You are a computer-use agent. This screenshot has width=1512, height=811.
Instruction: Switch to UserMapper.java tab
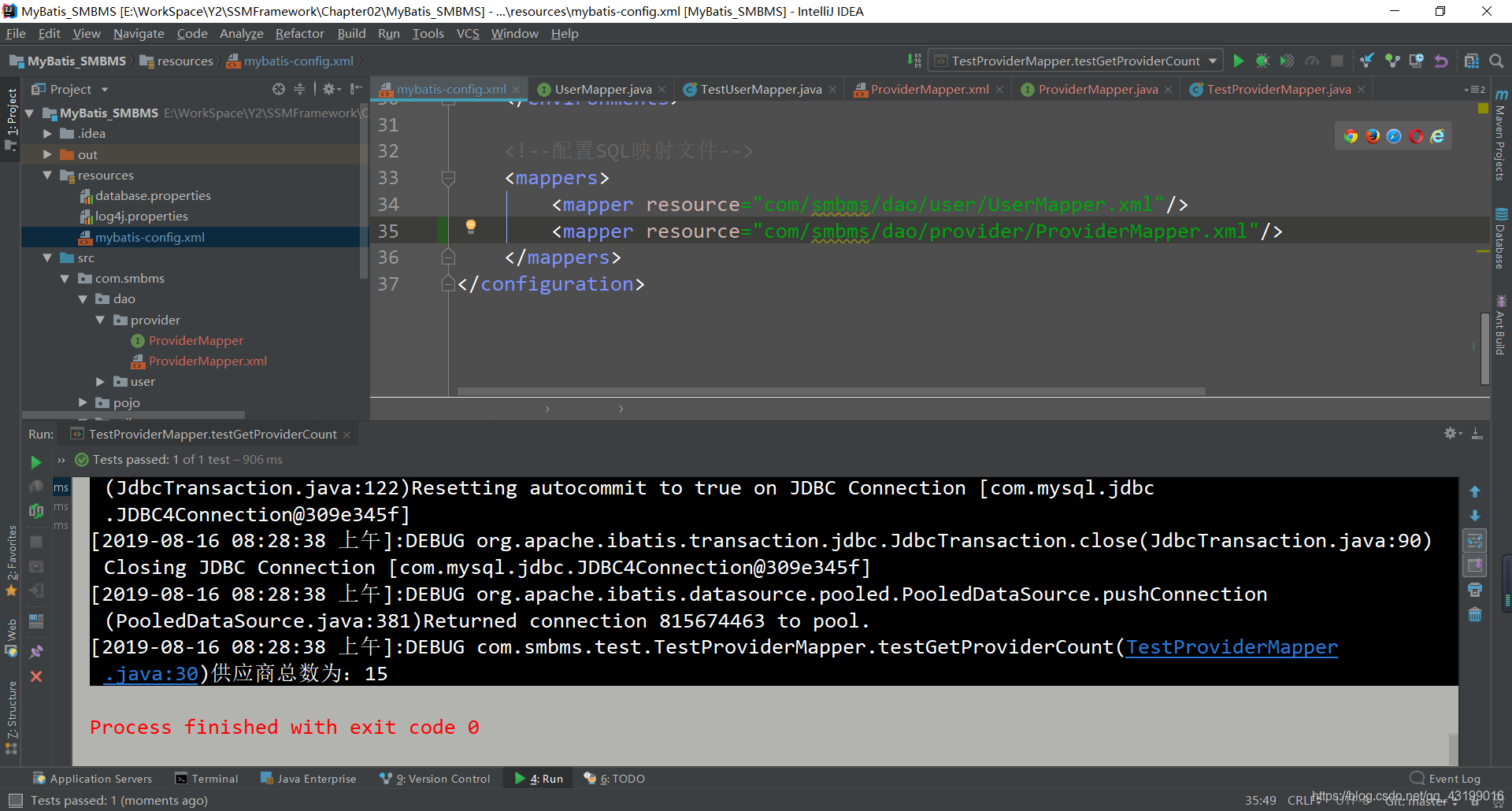tap(602, 89)
